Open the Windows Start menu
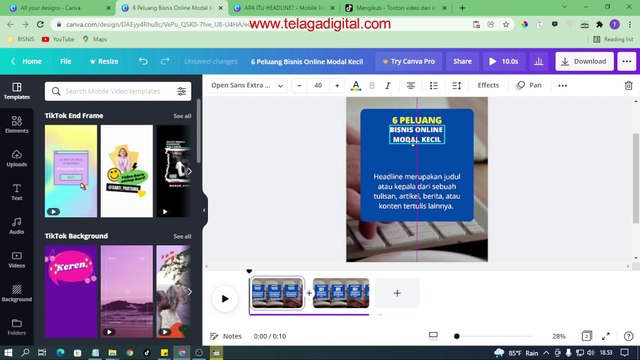The height and width of the screenshot is (360, 640). 8,353
